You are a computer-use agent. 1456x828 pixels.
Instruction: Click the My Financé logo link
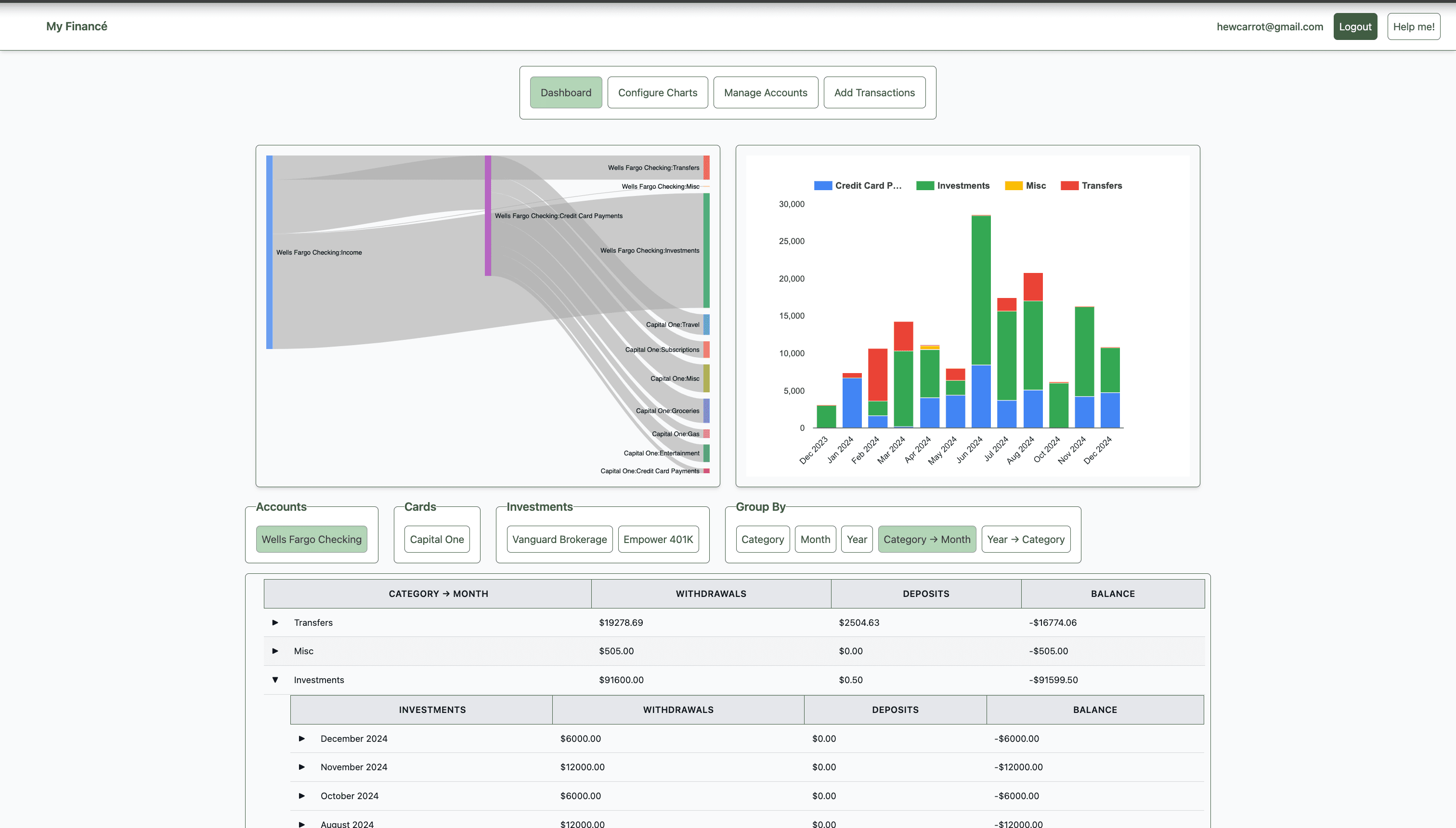77,26
